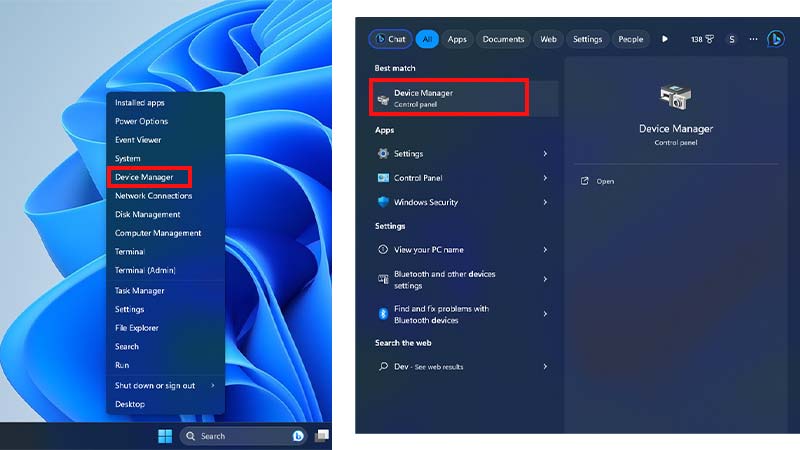The image size is (800, 450).
Task: Click the View your PC name icon
Action: tap(383, 249)
